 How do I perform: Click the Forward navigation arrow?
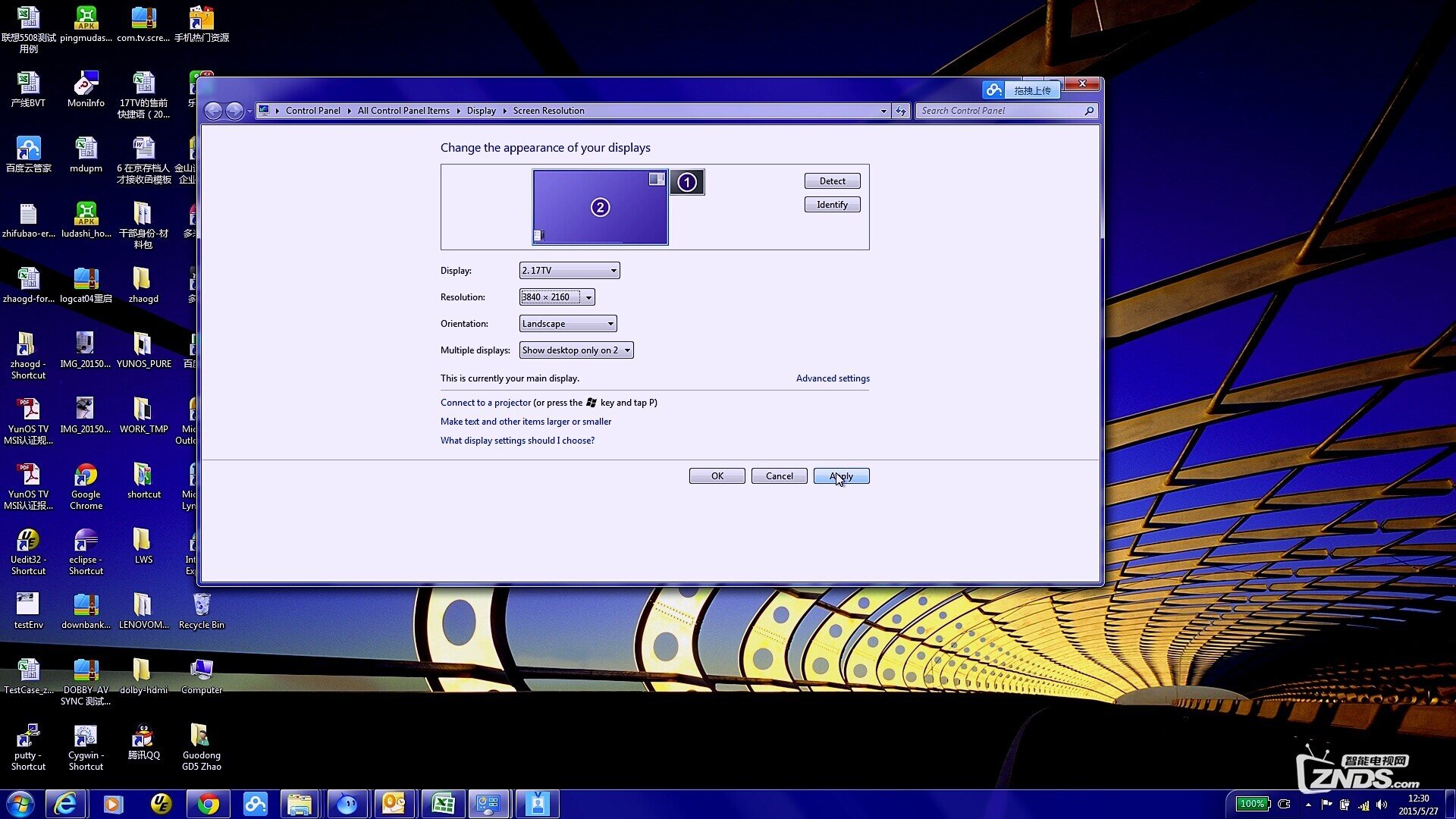[235, 111]
